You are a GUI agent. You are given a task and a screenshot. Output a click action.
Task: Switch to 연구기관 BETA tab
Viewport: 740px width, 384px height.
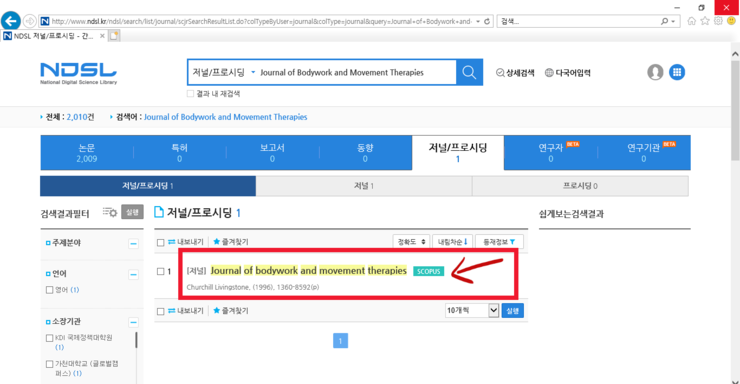pos(644,153)
